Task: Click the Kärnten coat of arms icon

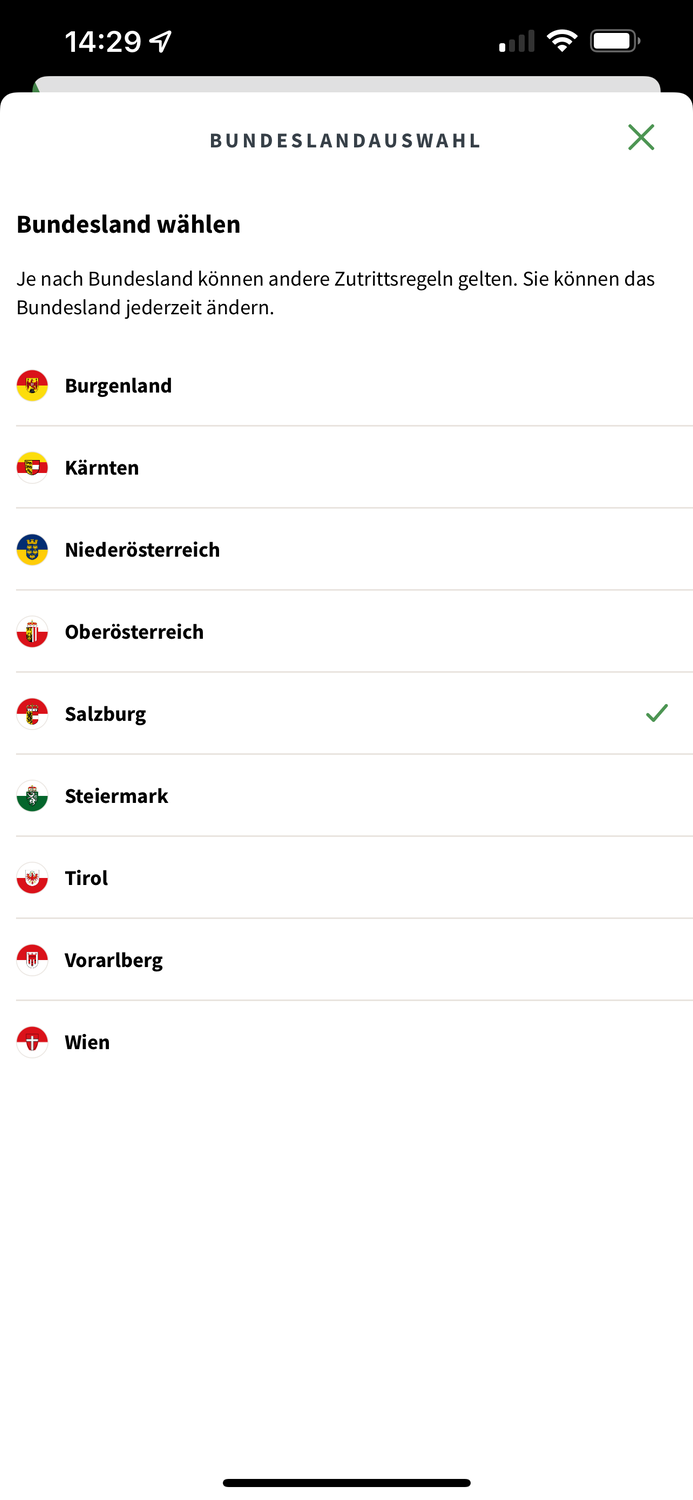Action: tap(31, 467)
